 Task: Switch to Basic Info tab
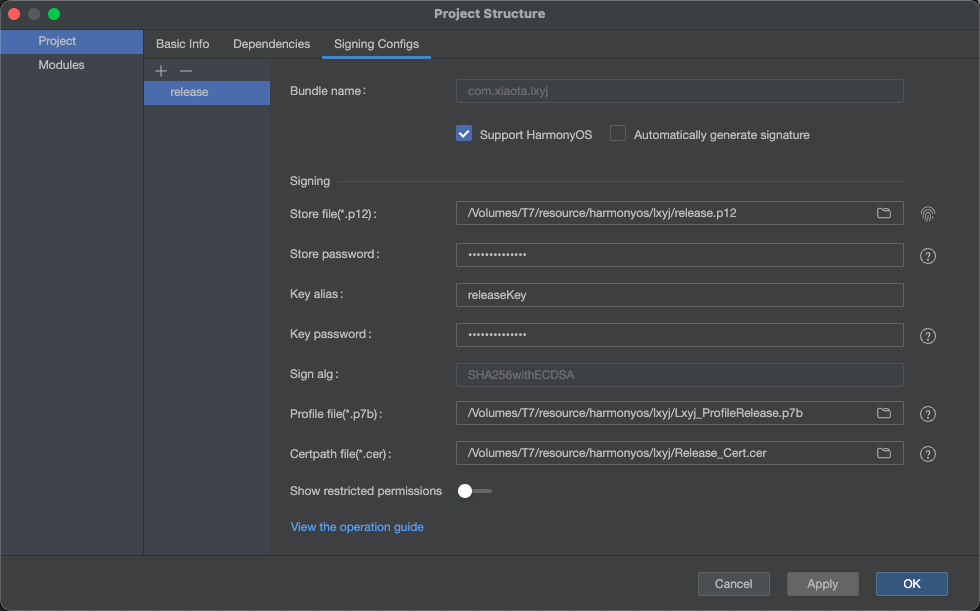[183, 44]
